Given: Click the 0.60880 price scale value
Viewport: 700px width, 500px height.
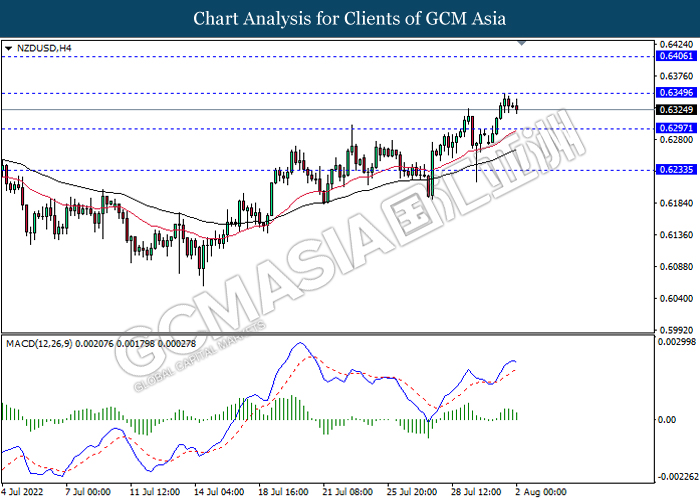Looking at the screenshot, I should click(x=676, y=267).
